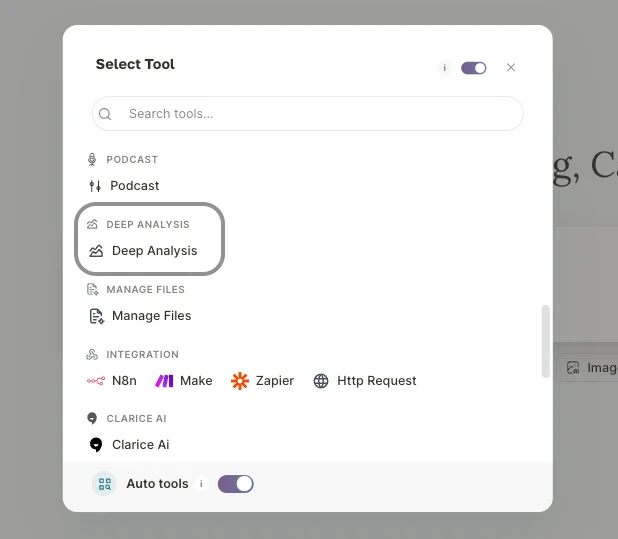Screen dimensions: 618x539
Task: Click the Image button behind the dialog
Action: tap(588, 368)
